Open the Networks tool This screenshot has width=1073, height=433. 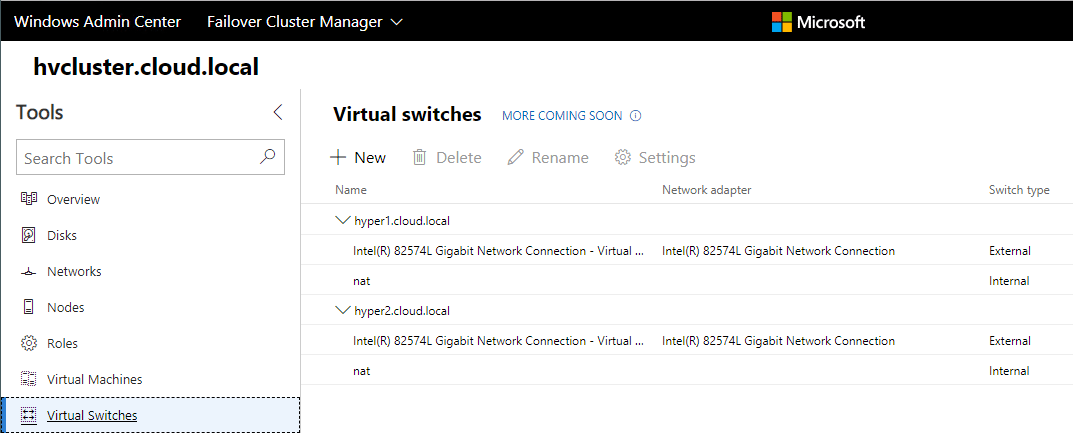pos(74,271)
